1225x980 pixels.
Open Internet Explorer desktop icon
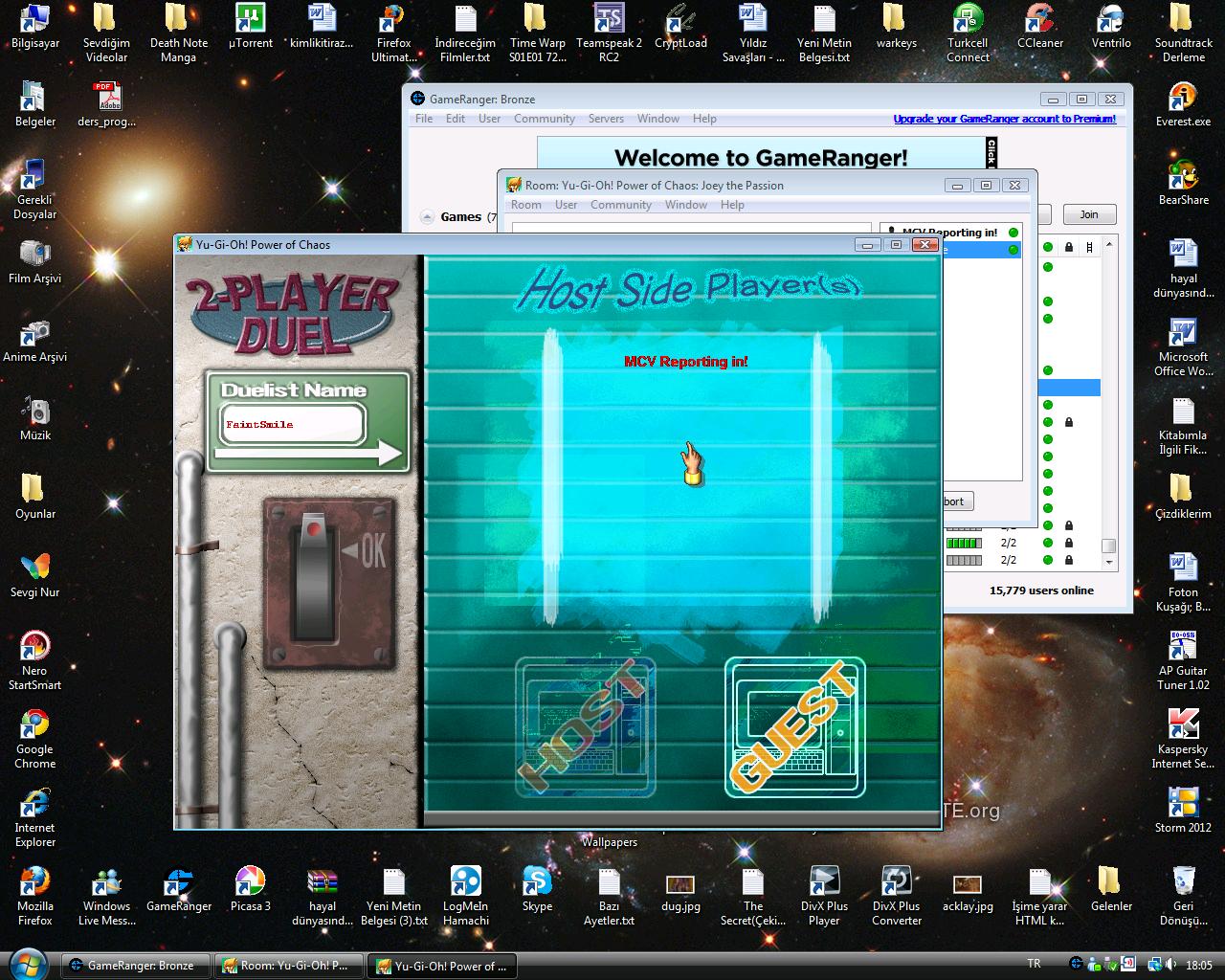[35, 818]
